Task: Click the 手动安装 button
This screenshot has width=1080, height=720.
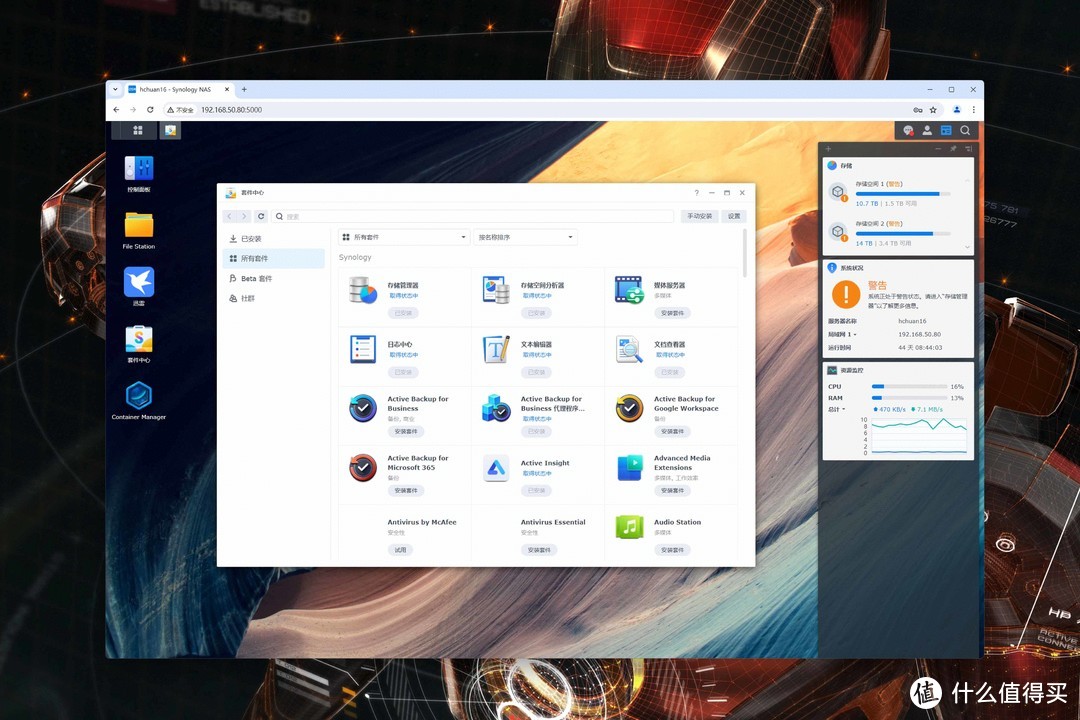Action: [x=700, y=216]
